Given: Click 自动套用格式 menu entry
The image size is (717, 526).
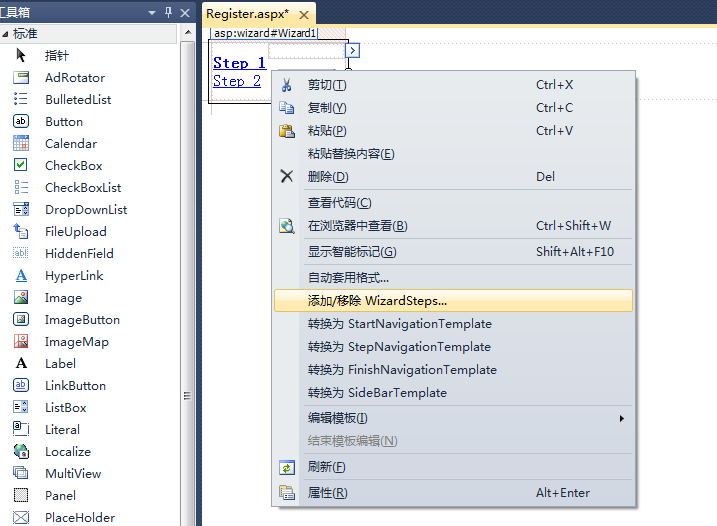Looking at the screenshot, I should (x=348, y=278).
